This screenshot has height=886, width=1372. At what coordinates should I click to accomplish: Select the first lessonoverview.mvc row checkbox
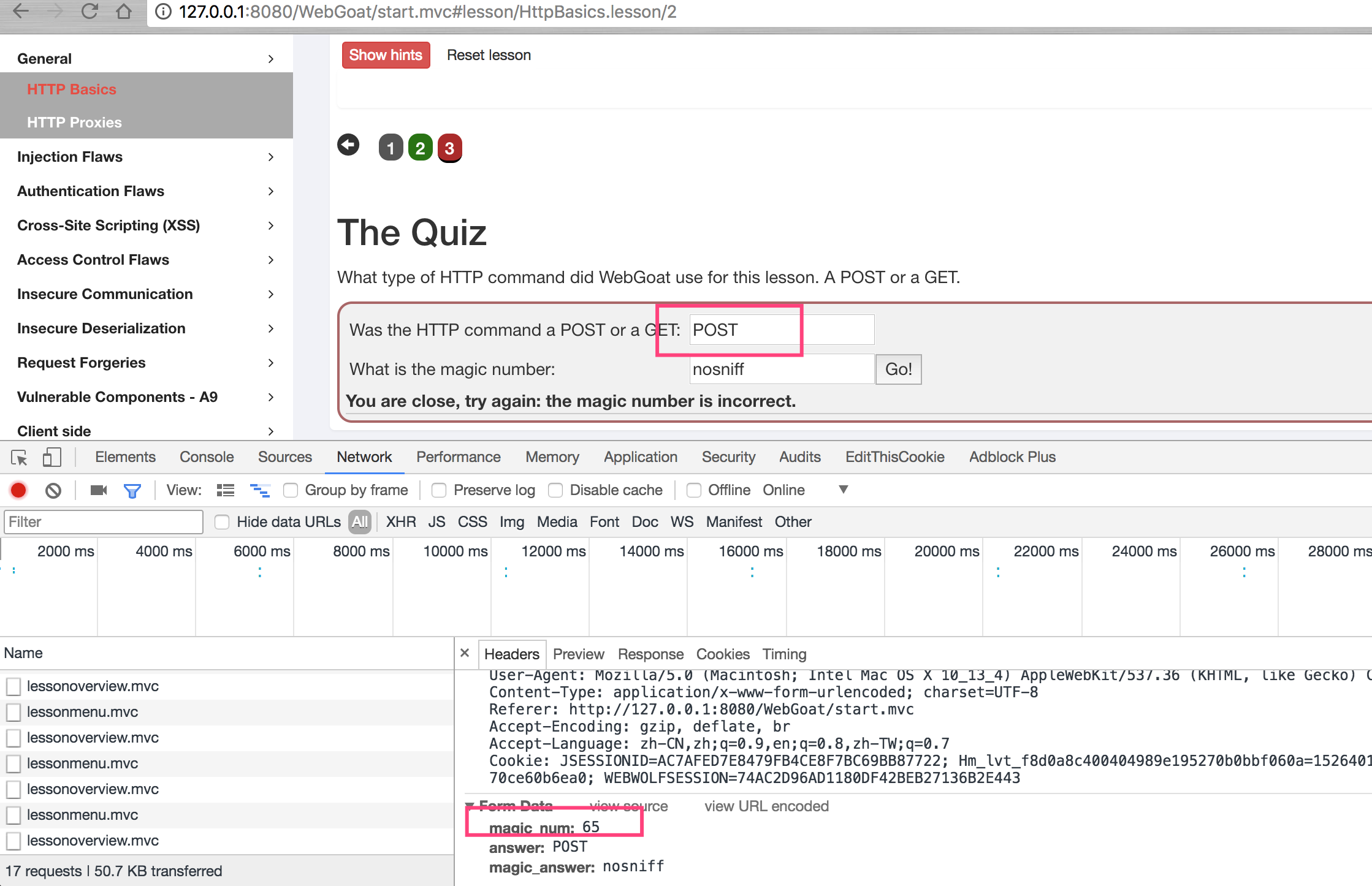tap(13, 686)
